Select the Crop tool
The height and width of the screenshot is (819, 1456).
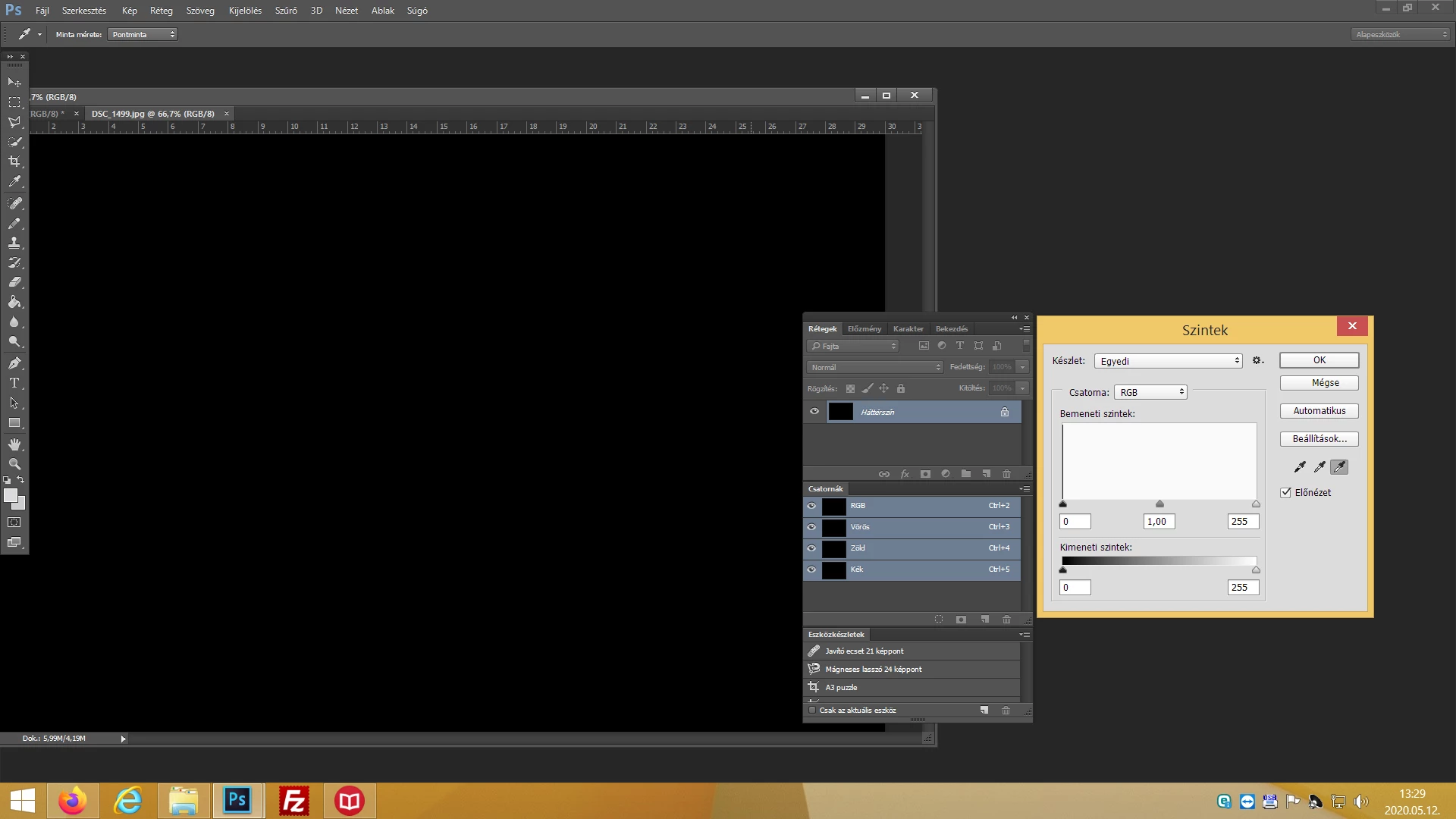coord(14,162)
